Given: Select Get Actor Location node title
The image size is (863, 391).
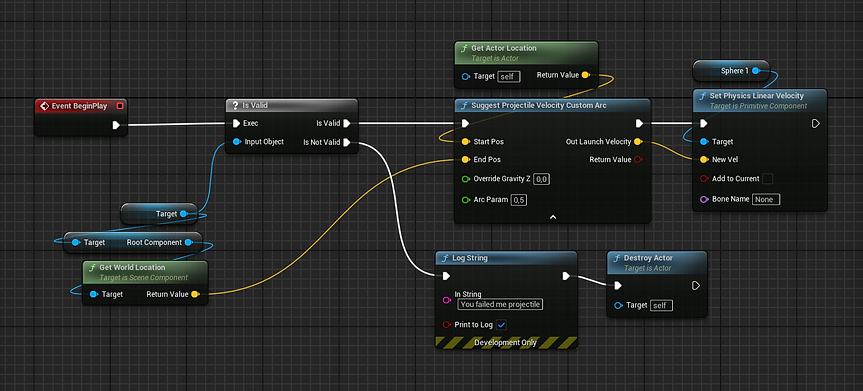Looking at the screenshot, I should pyautogui.click(x=504, y=48).
